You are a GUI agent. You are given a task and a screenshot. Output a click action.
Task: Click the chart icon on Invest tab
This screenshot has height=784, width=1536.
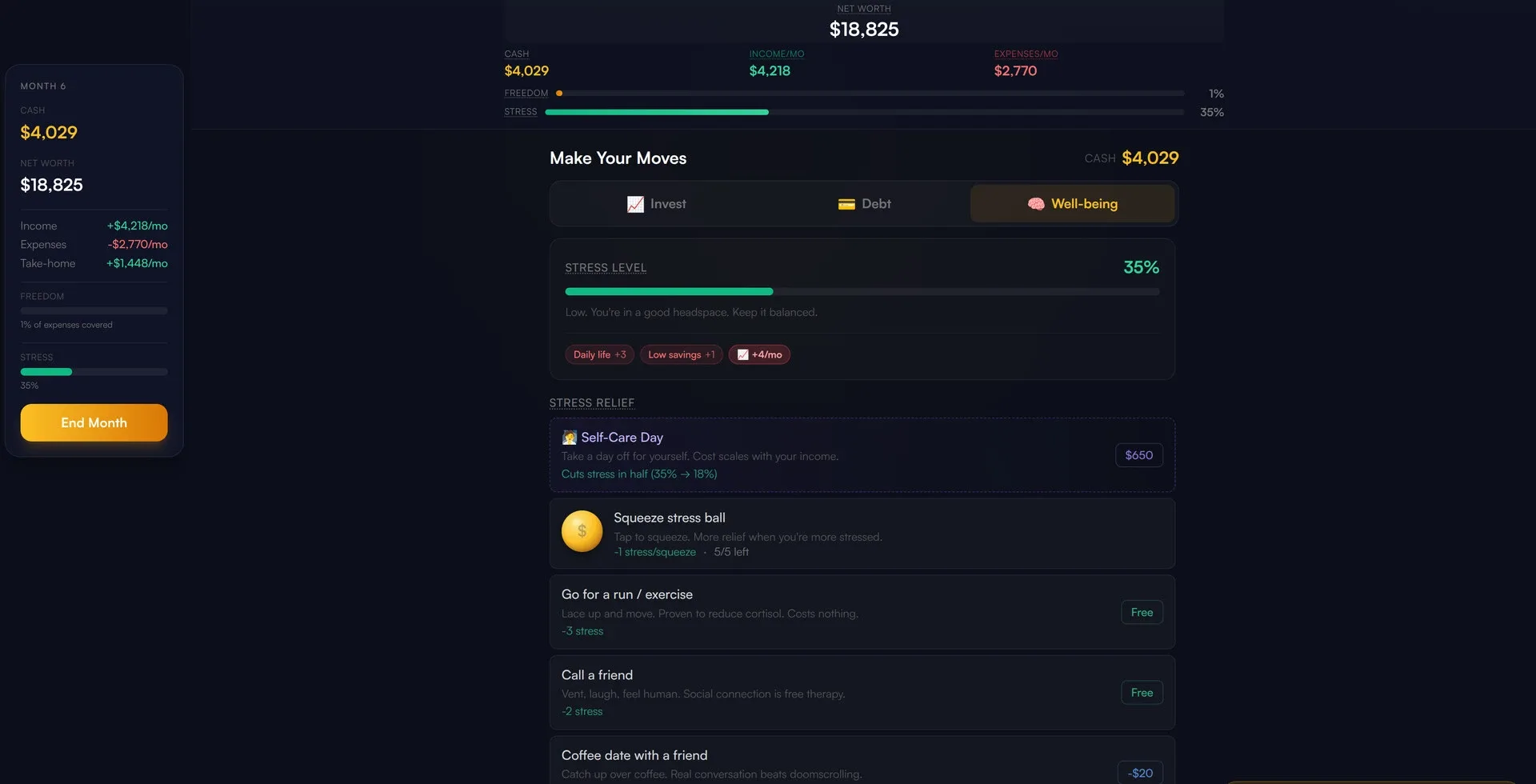pyautogui.click(x=635, y=204)
